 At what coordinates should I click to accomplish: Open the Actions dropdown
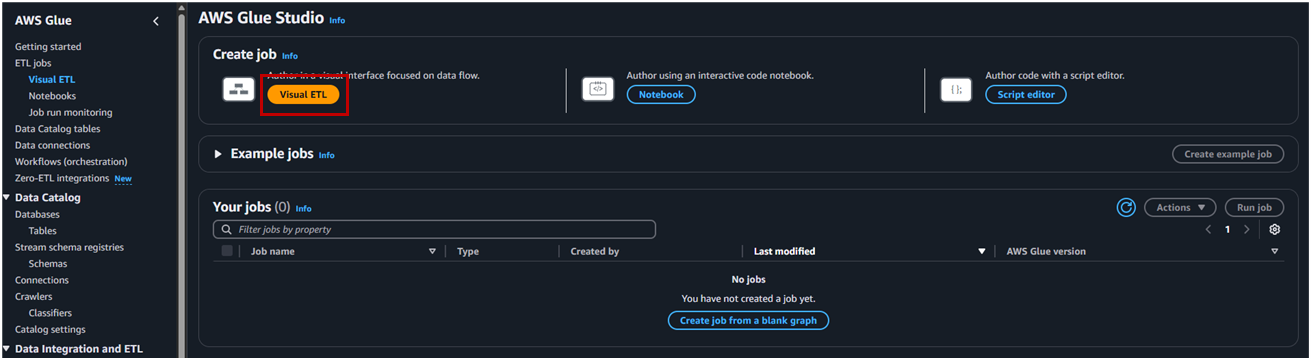[x=1180, y=207]
